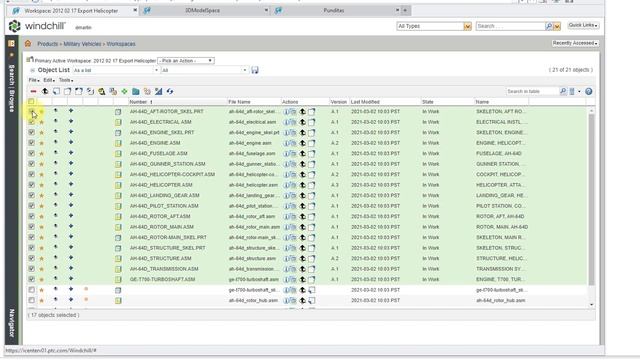Click info icon for GE-T700-TURBOSHAFT.ASM row
640x360 pixels.
pyautogui.click(x=286, y=280)
